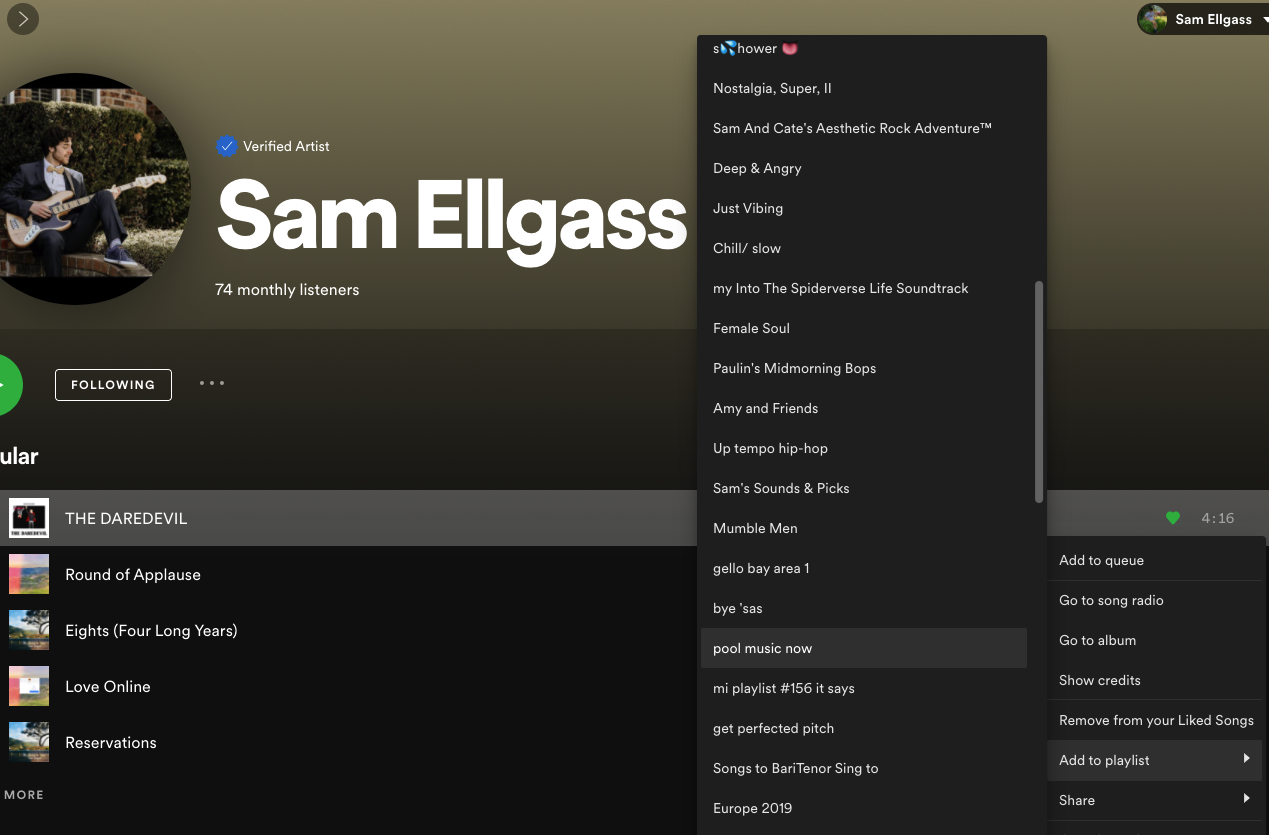Click the forward navigation arrow icon
The width and height of the screenshot is (1269, 835).
pos(22,19)
